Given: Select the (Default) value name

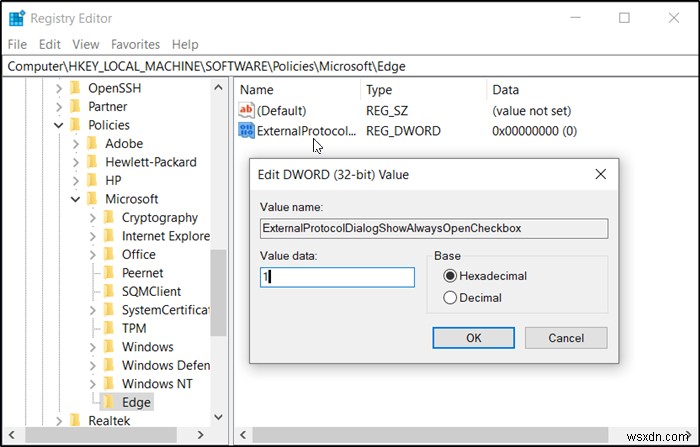Looking at the screenshot, I should click(281, 111).
